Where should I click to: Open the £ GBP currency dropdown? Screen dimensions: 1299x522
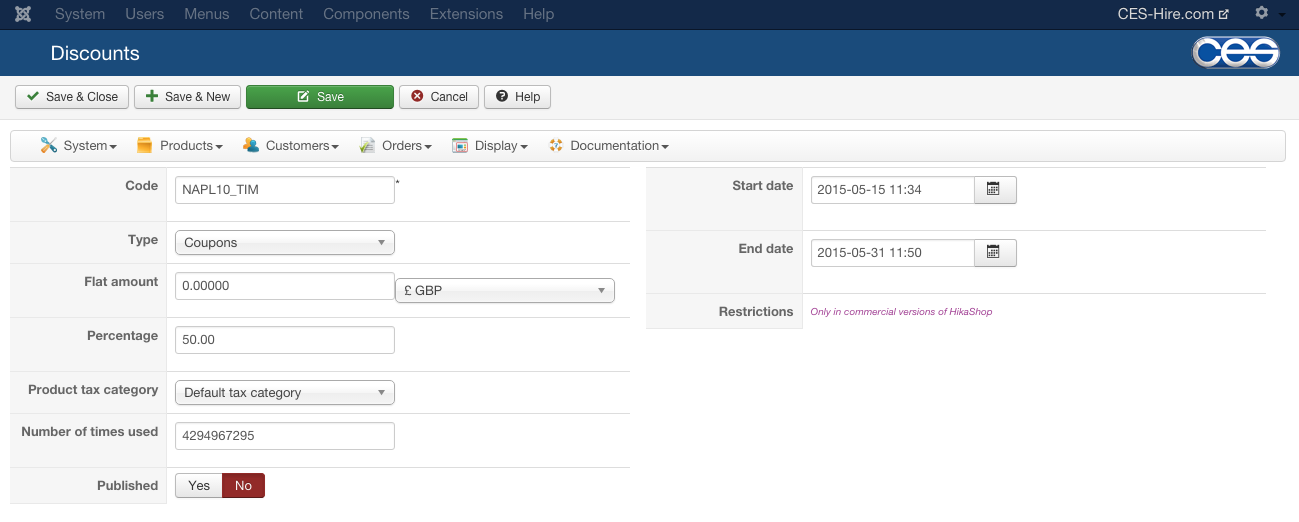coord(505,290)
